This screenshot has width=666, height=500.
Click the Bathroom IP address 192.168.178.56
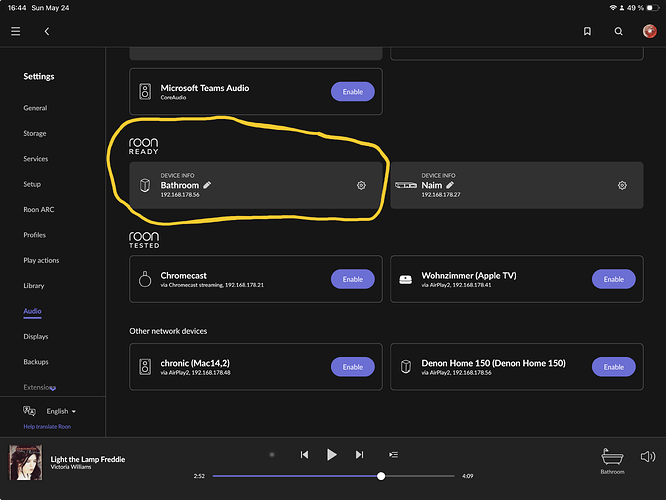coord(180,195)
